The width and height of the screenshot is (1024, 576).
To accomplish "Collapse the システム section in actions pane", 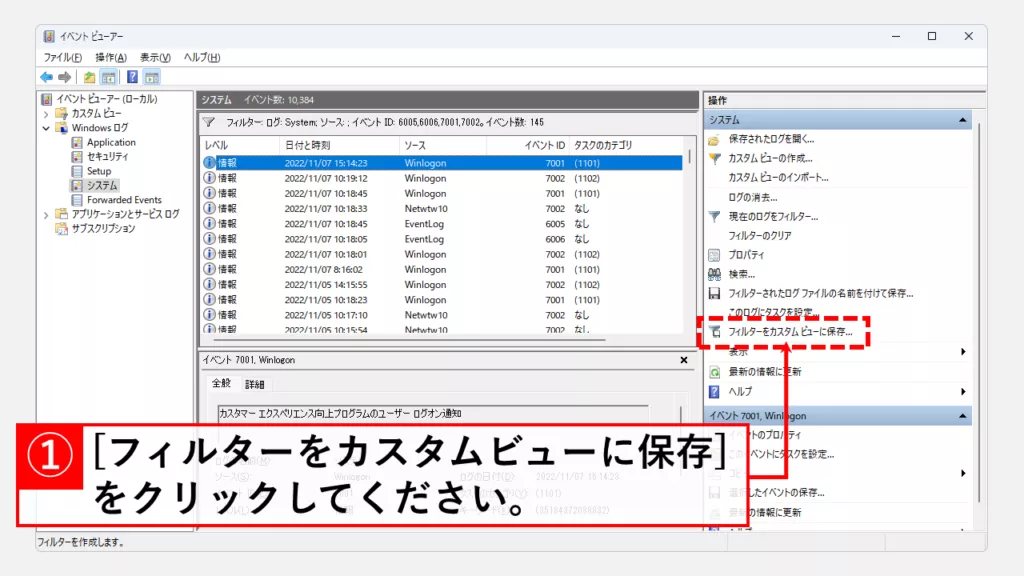I will coord(963,120).
